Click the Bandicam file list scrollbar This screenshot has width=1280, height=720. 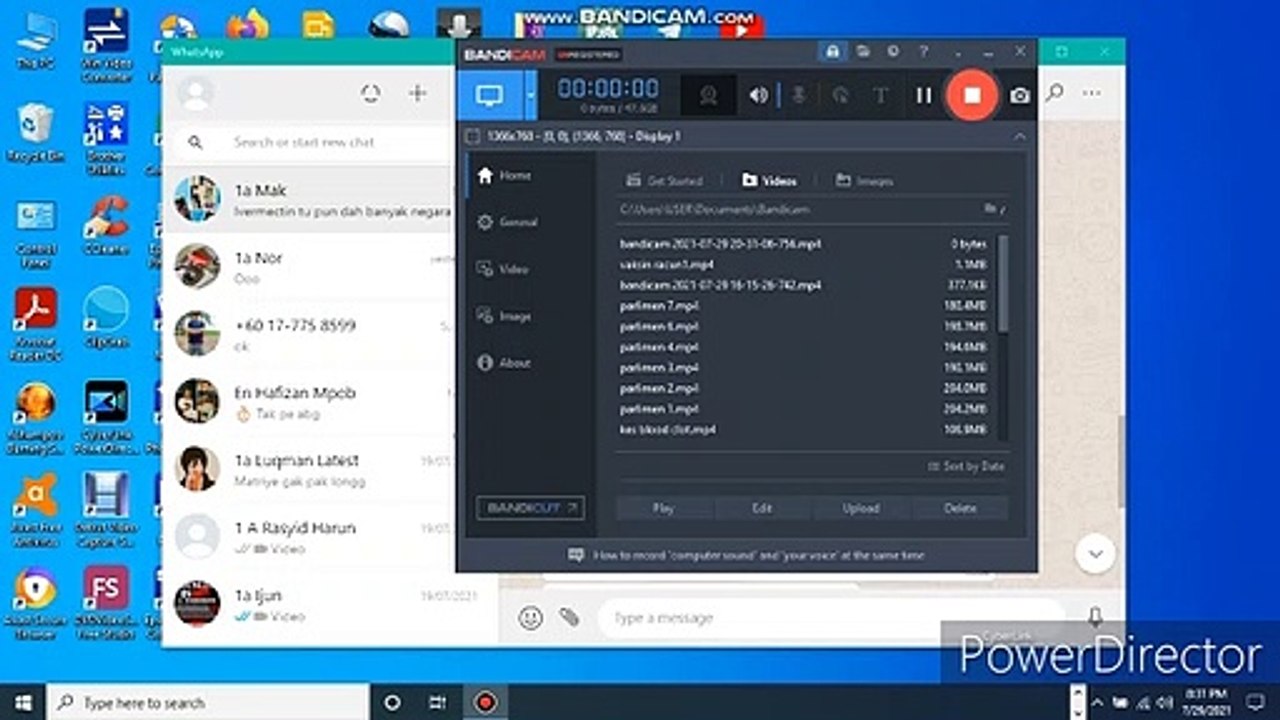[1003, 285]
